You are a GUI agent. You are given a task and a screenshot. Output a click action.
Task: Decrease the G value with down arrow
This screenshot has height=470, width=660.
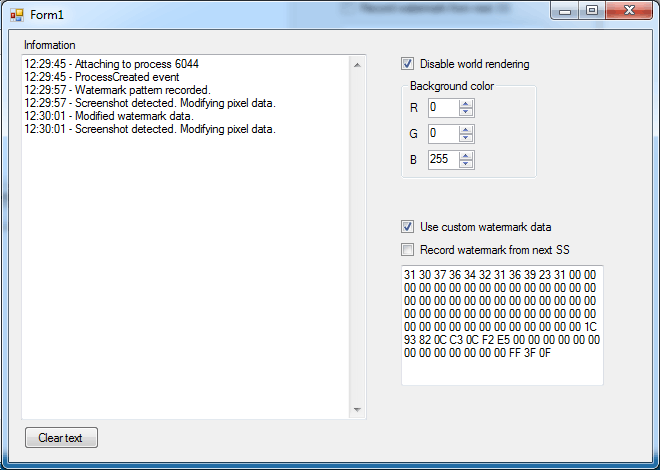(x=466, y=138)
